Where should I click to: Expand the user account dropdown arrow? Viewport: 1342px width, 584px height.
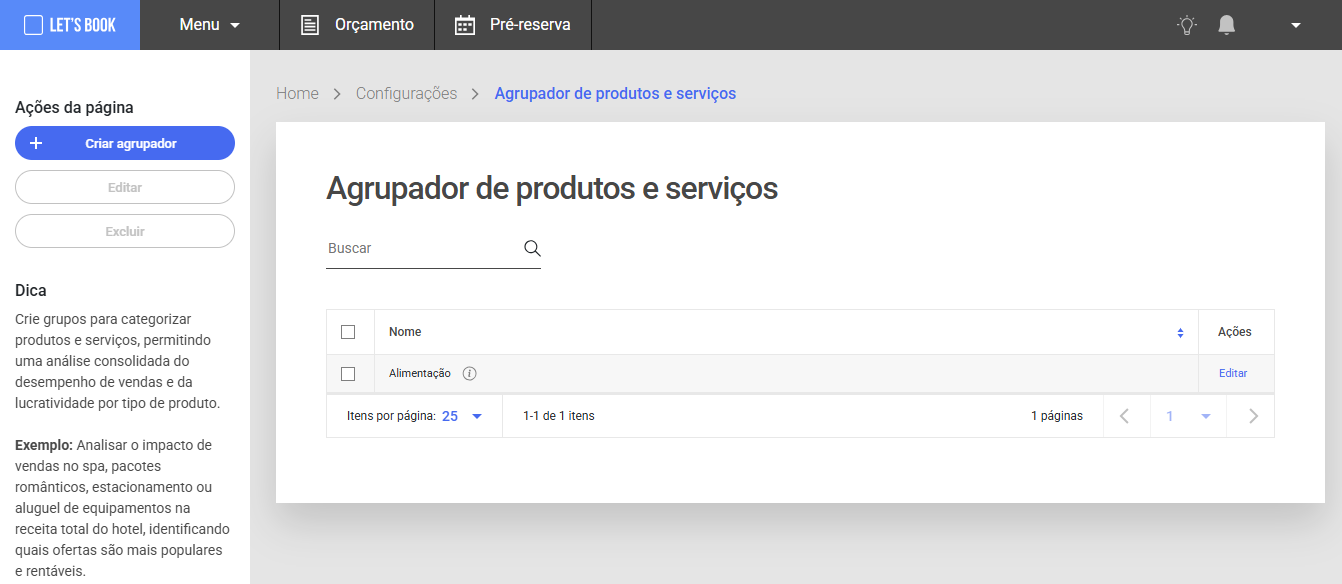1296,25
